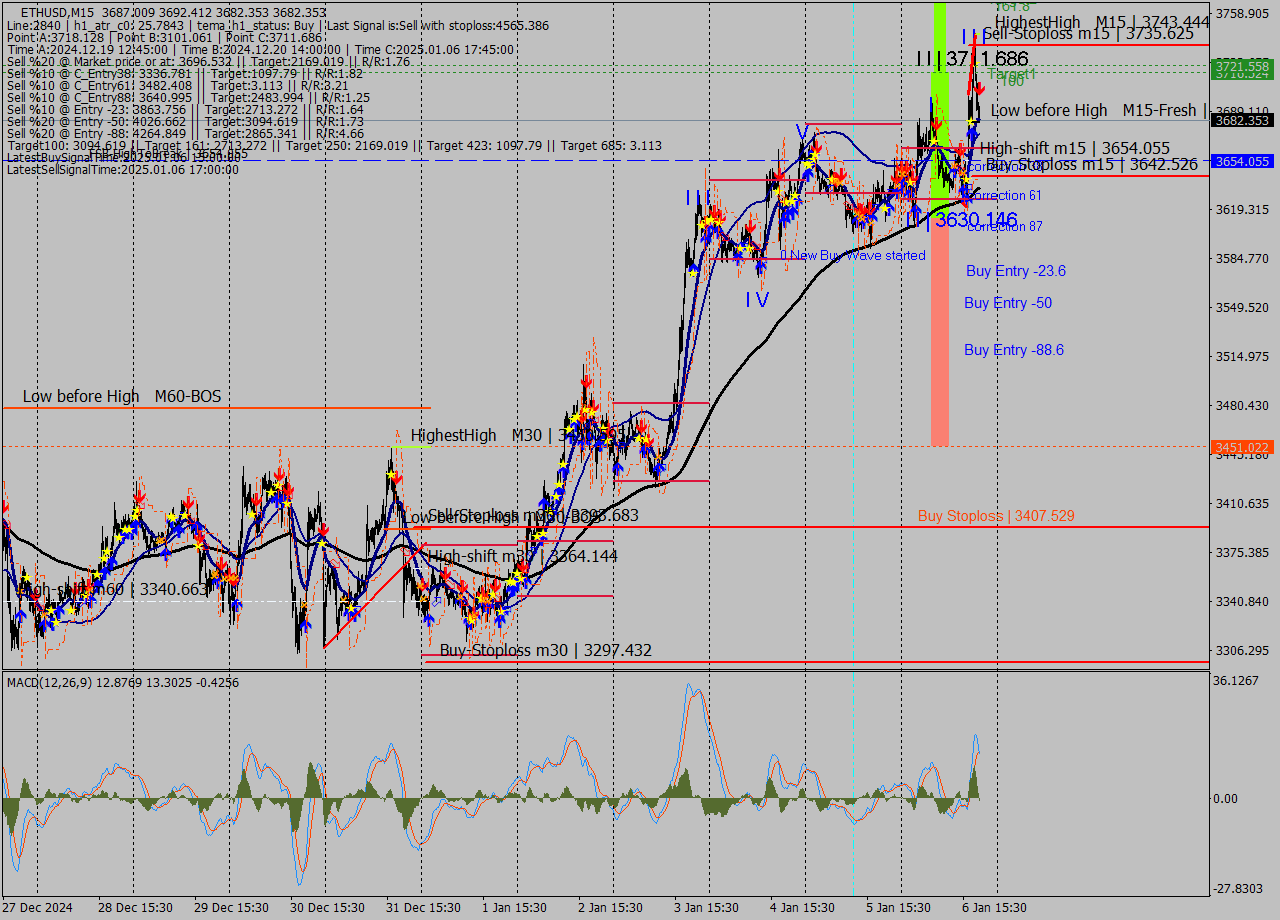
Task: Click the '5 Jan 15:30' time axis label
Action: [898, 908]
